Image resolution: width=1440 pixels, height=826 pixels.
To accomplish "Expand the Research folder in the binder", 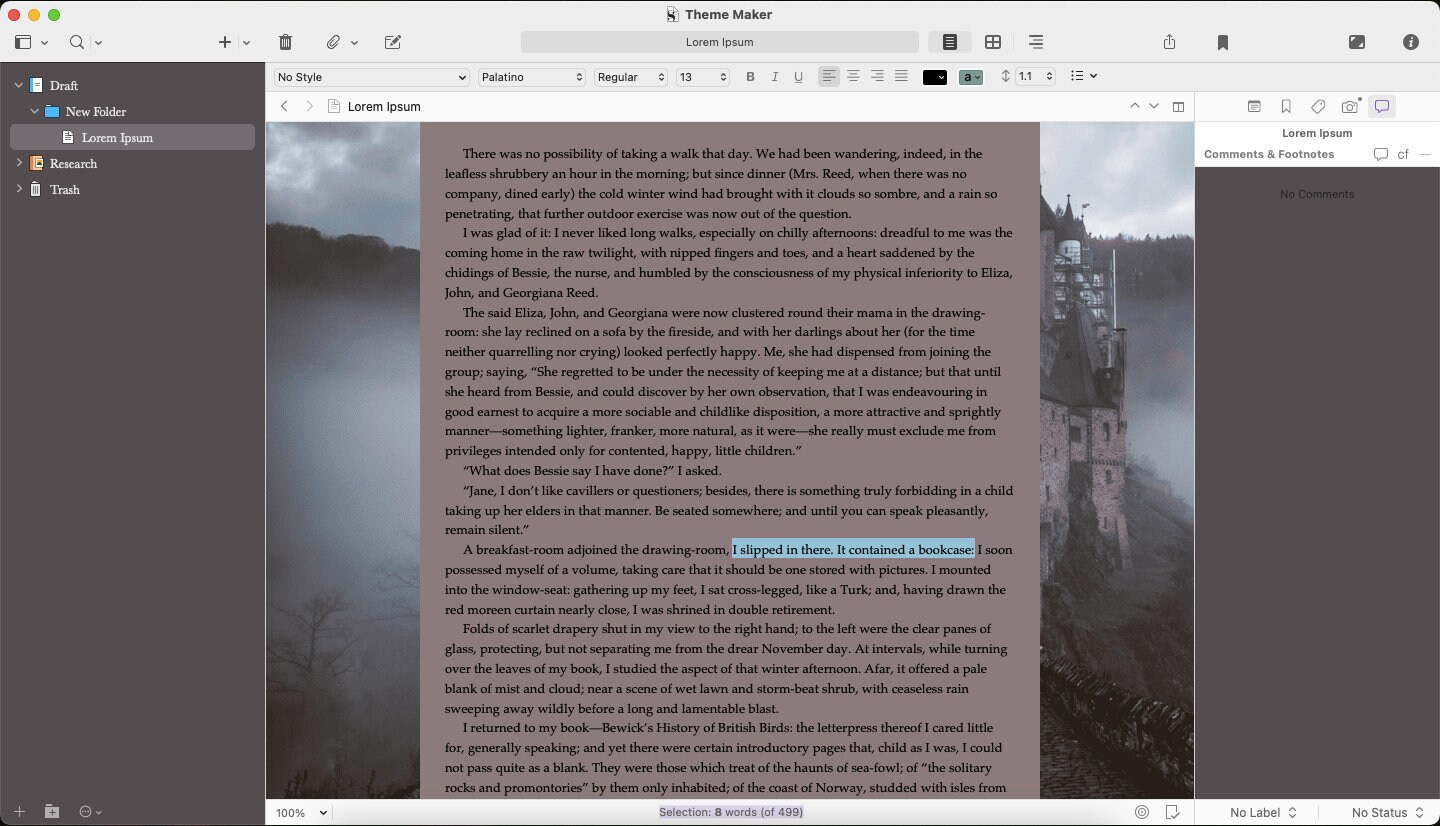I will [18, 163].
